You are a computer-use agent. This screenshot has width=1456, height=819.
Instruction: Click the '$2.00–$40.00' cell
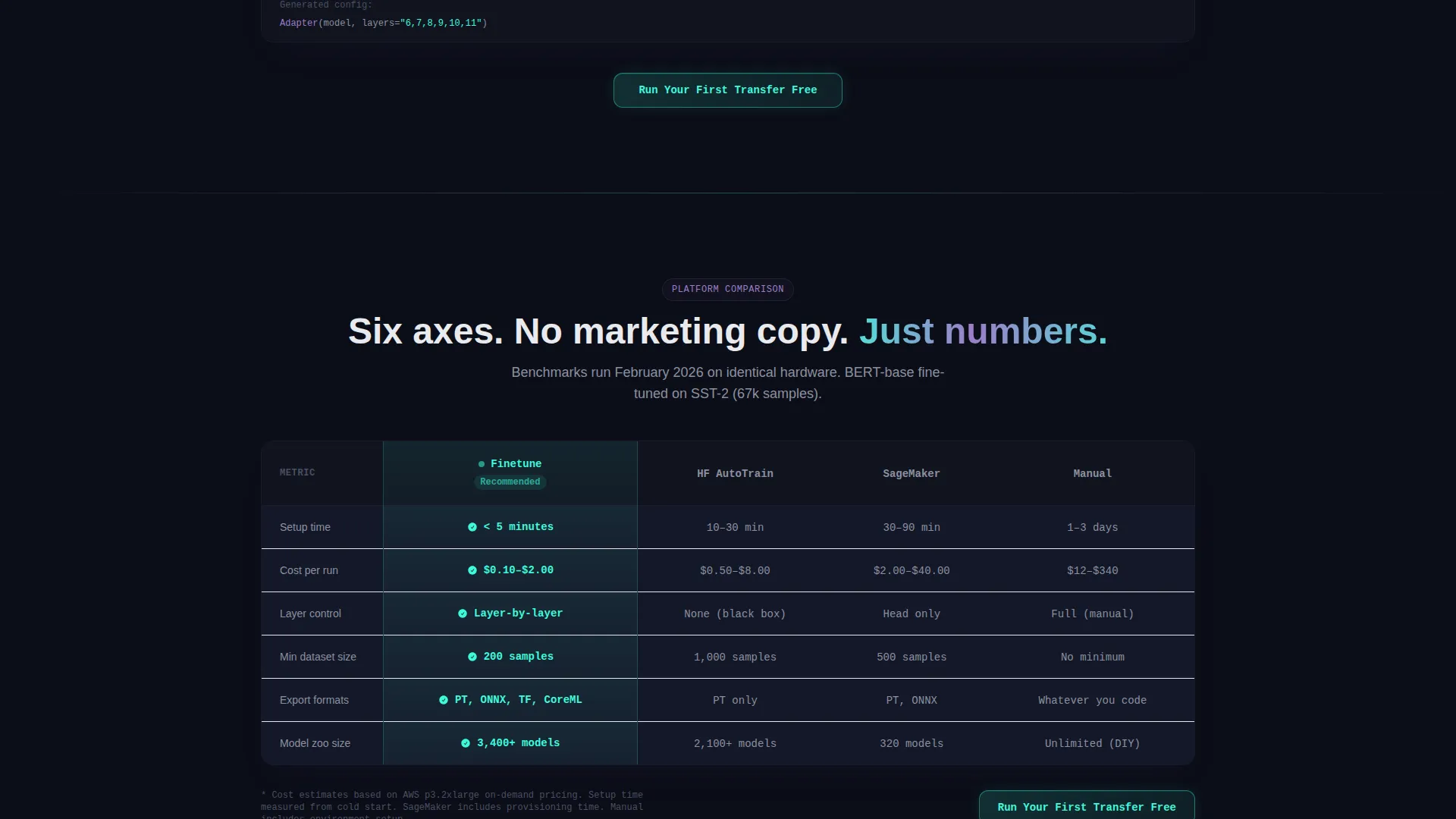coord(912,571)
